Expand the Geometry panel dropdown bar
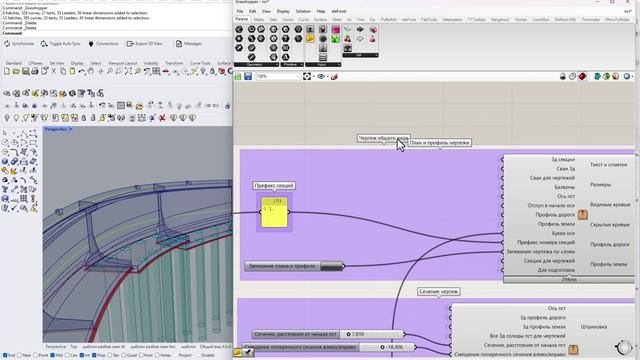The height and width of the screenshot is (360, 640). pyautogui.click(x=256, y=64)
